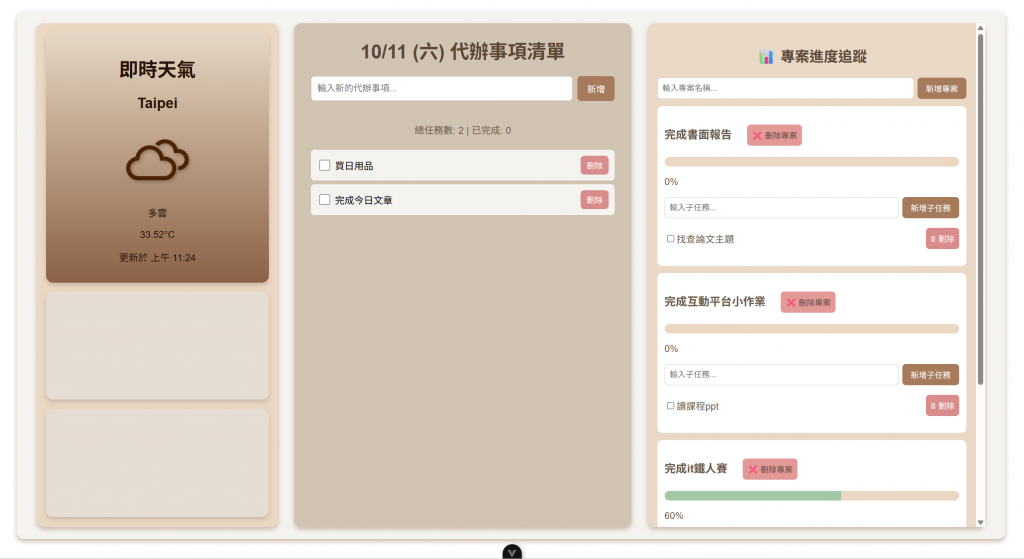Focus subtask input under 完成互動平台小作業
This screenshot has width=1024, height=559.
[x=781, y=375]
